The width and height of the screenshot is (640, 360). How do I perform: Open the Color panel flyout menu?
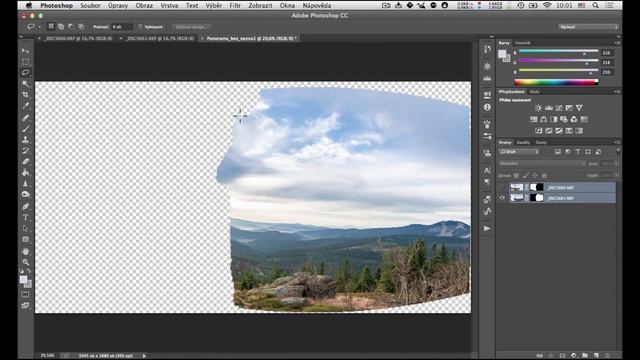(x=617, y=43)
